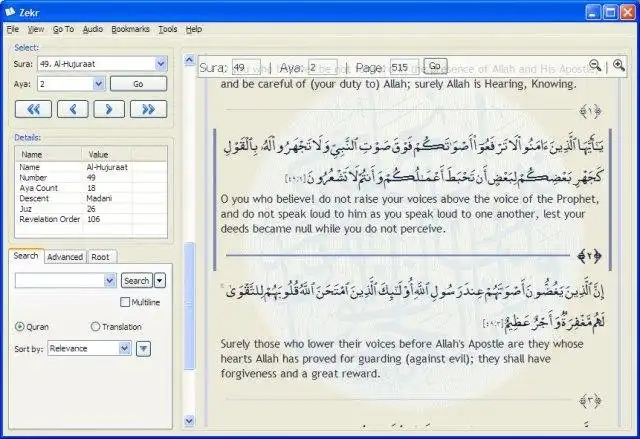
Task: Click the scroll down arrow
Action: [x=189, y=420]
